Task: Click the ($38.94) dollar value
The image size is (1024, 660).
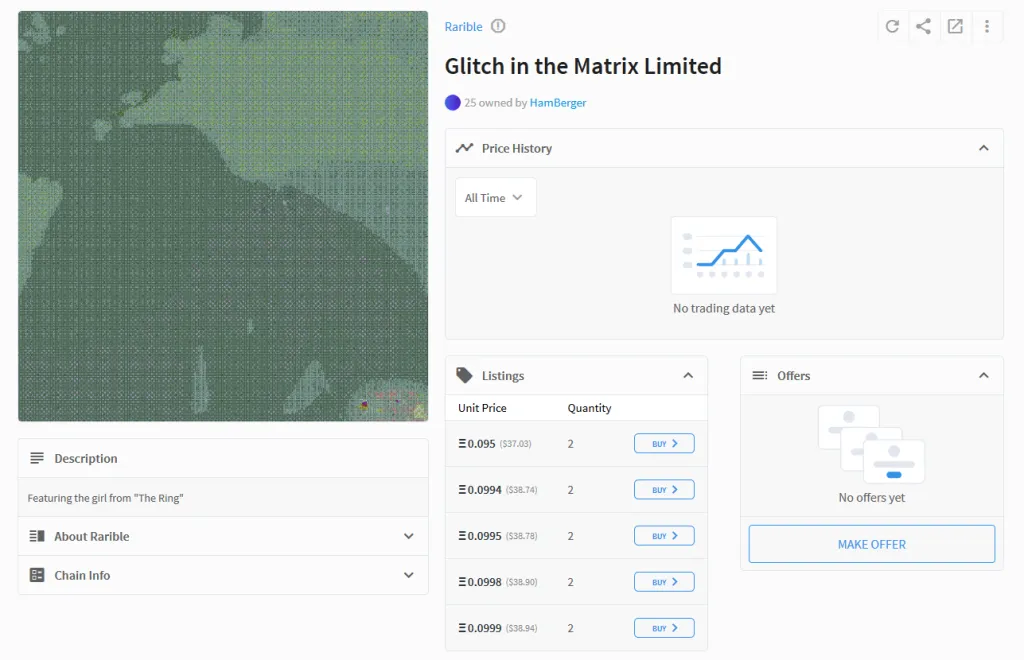Action: (521, 628)
